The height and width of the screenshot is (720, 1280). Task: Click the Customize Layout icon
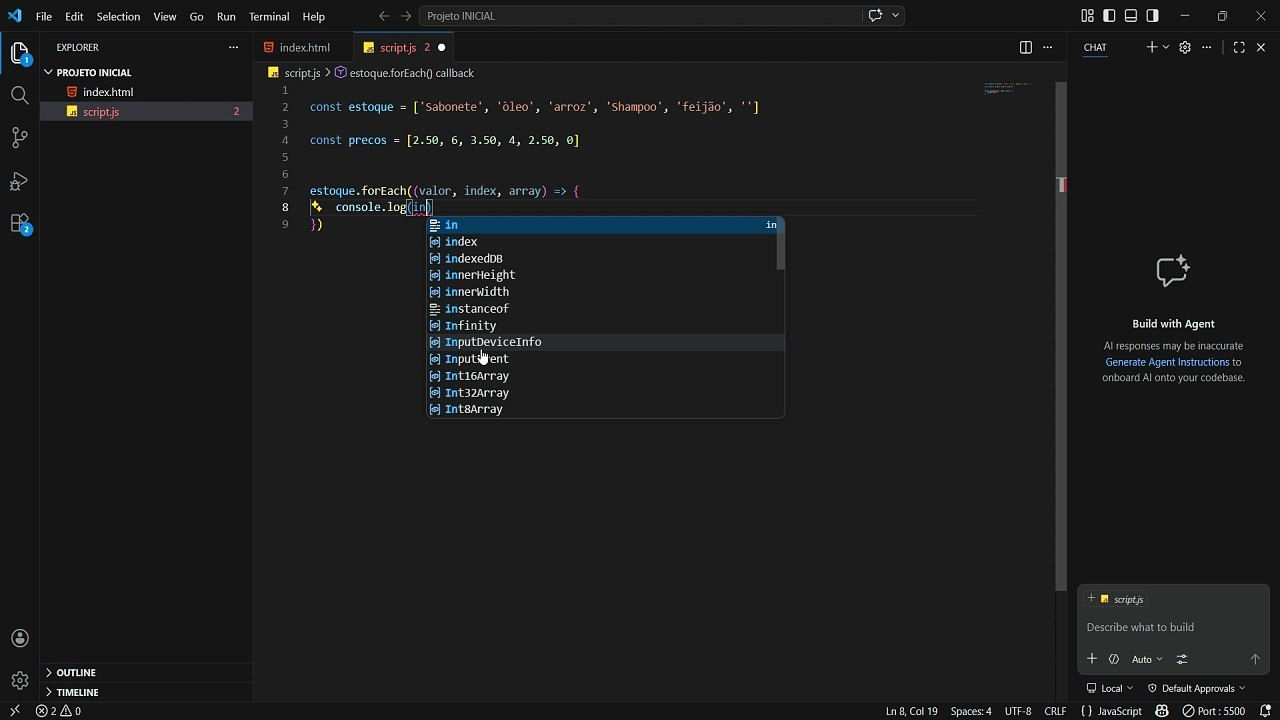click(1087, 16)
